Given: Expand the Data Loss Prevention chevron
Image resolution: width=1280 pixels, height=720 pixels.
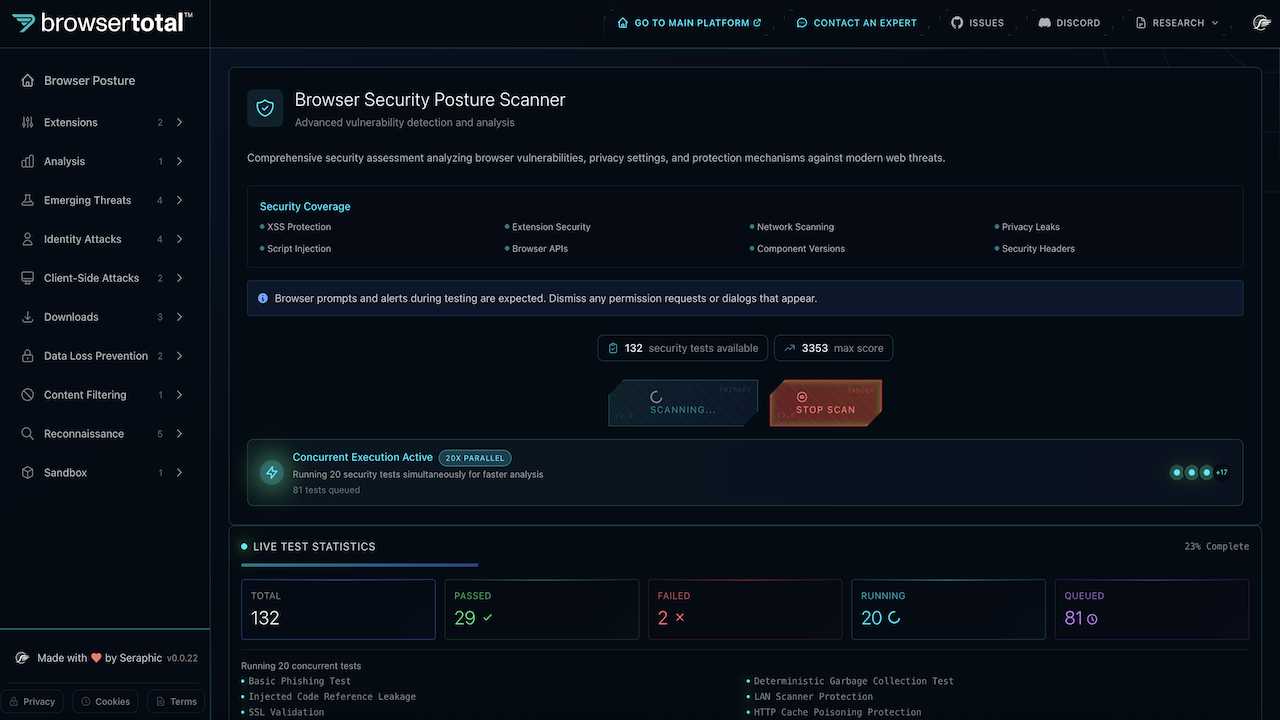Looking at the screenshot, I should (x=180, y=356).
